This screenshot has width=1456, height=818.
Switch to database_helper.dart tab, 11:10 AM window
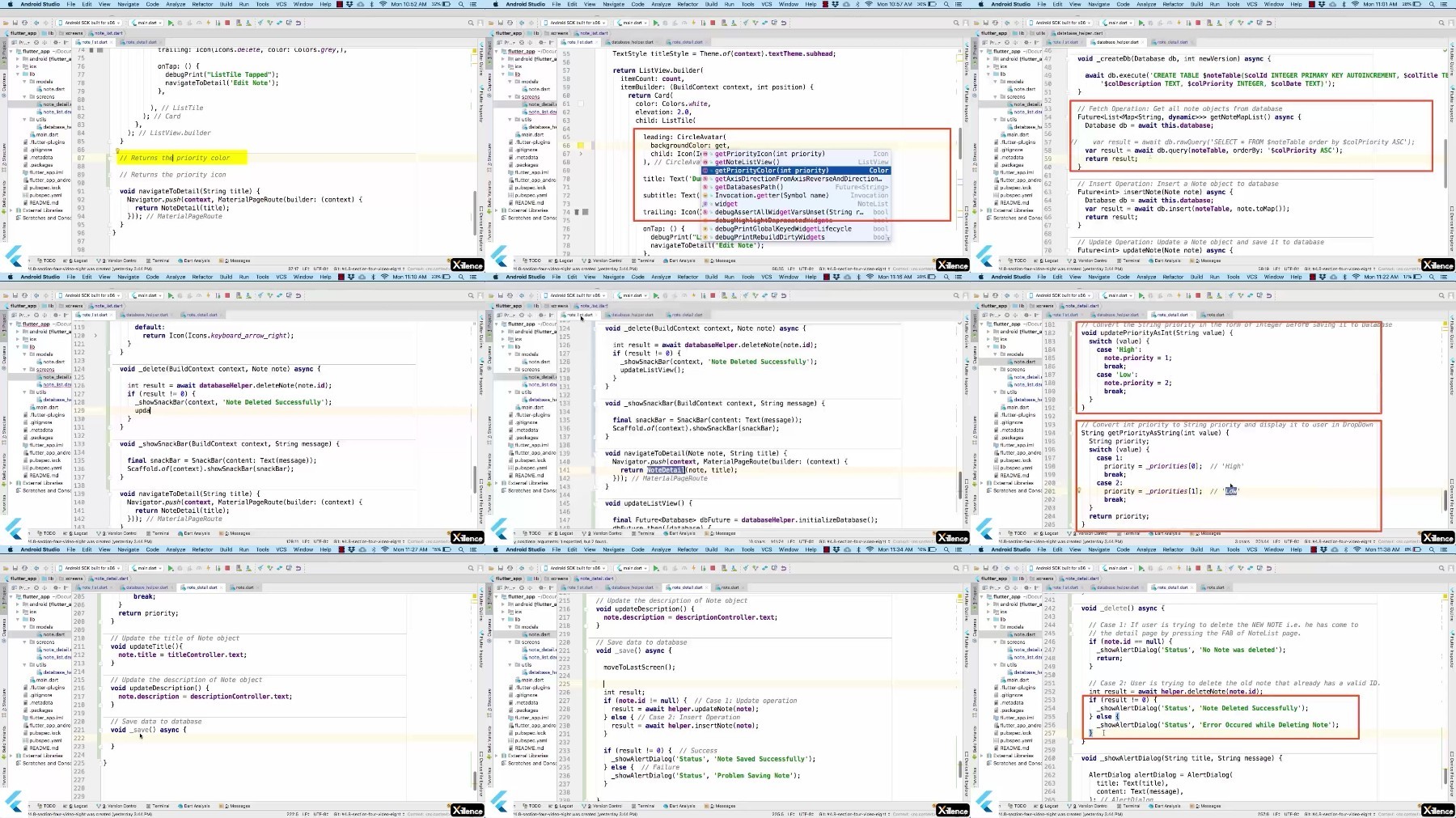click(x=148, y=315)
